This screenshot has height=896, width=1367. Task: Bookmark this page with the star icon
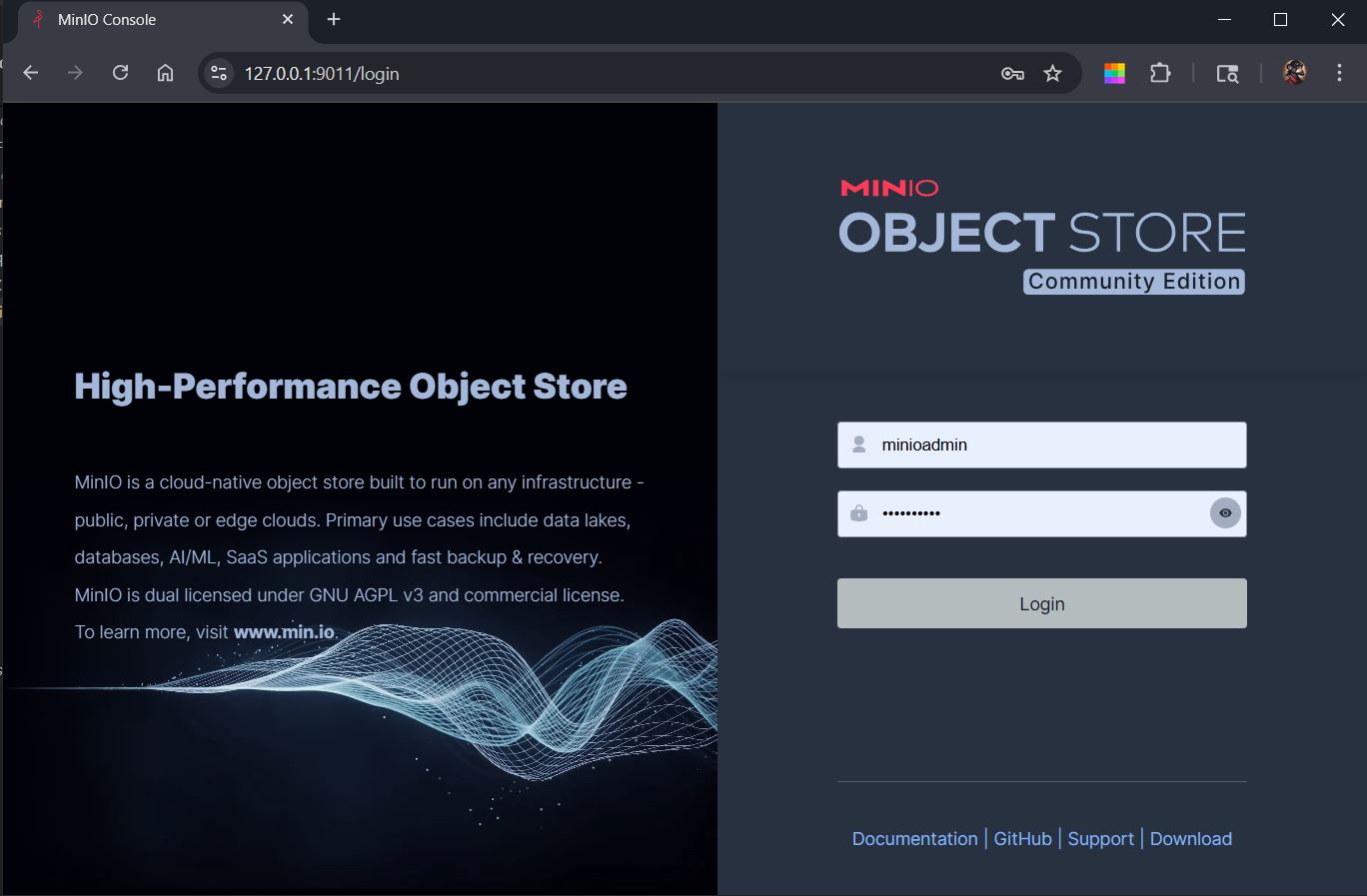[x=1052, y=73]
